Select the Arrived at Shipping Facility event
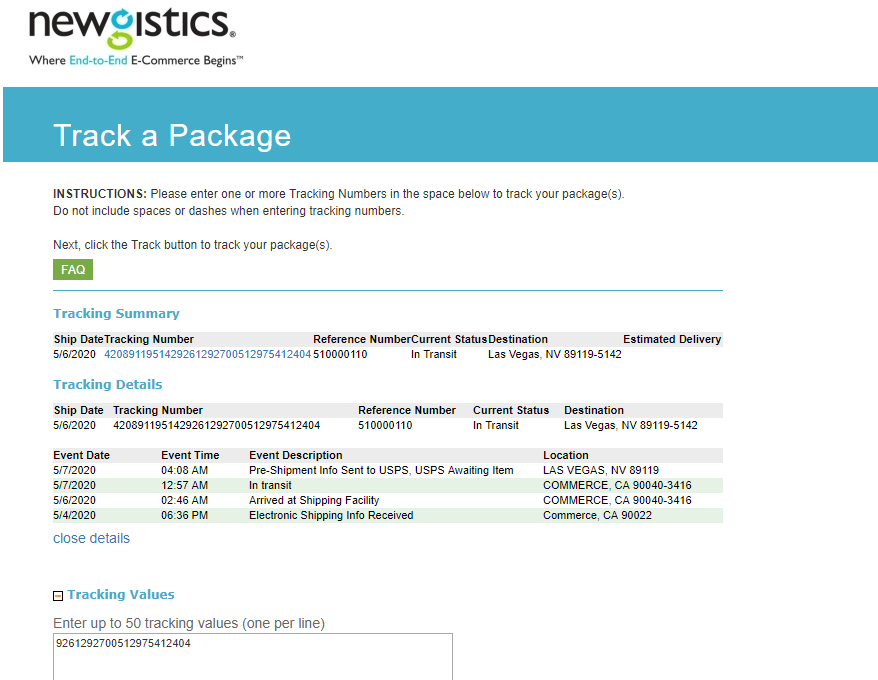Image resolution: width=878 pixels, height=680 pixels. pyautogui.click(x=314, y=500)
